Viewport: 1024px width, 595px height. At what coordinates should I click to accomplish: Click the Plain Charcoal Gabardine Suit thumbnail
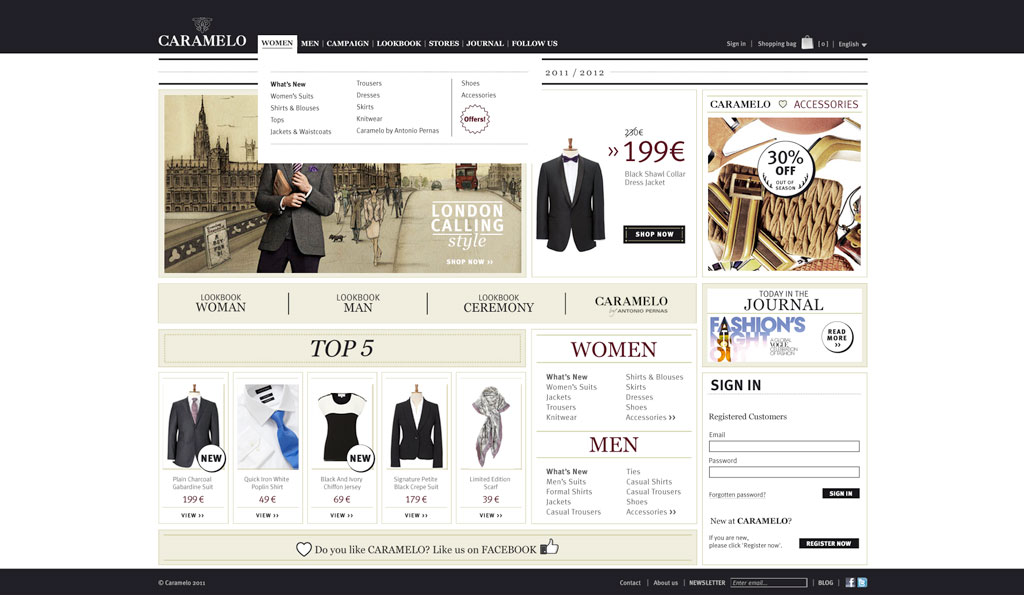[x=193, y=425]
